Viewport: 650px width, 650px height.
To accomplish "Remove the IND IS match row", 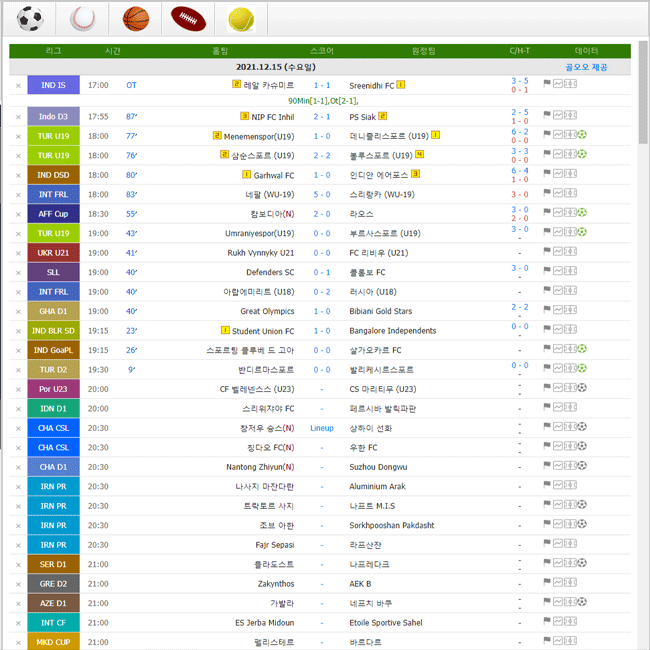I will pyautogui.click(x=18, y=86).
